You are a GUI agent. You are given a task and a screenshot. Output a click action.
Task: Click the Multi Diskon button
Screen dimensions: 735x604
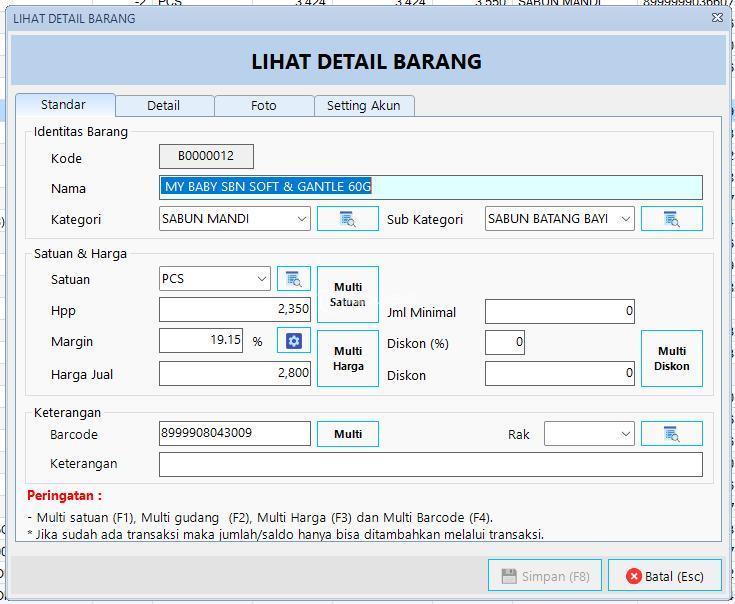(671, 358)
